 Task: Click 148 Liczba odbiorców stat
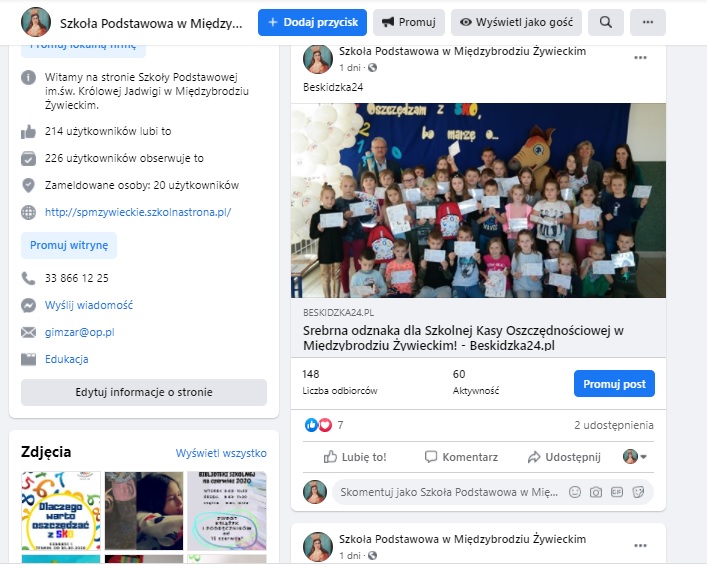340,382
